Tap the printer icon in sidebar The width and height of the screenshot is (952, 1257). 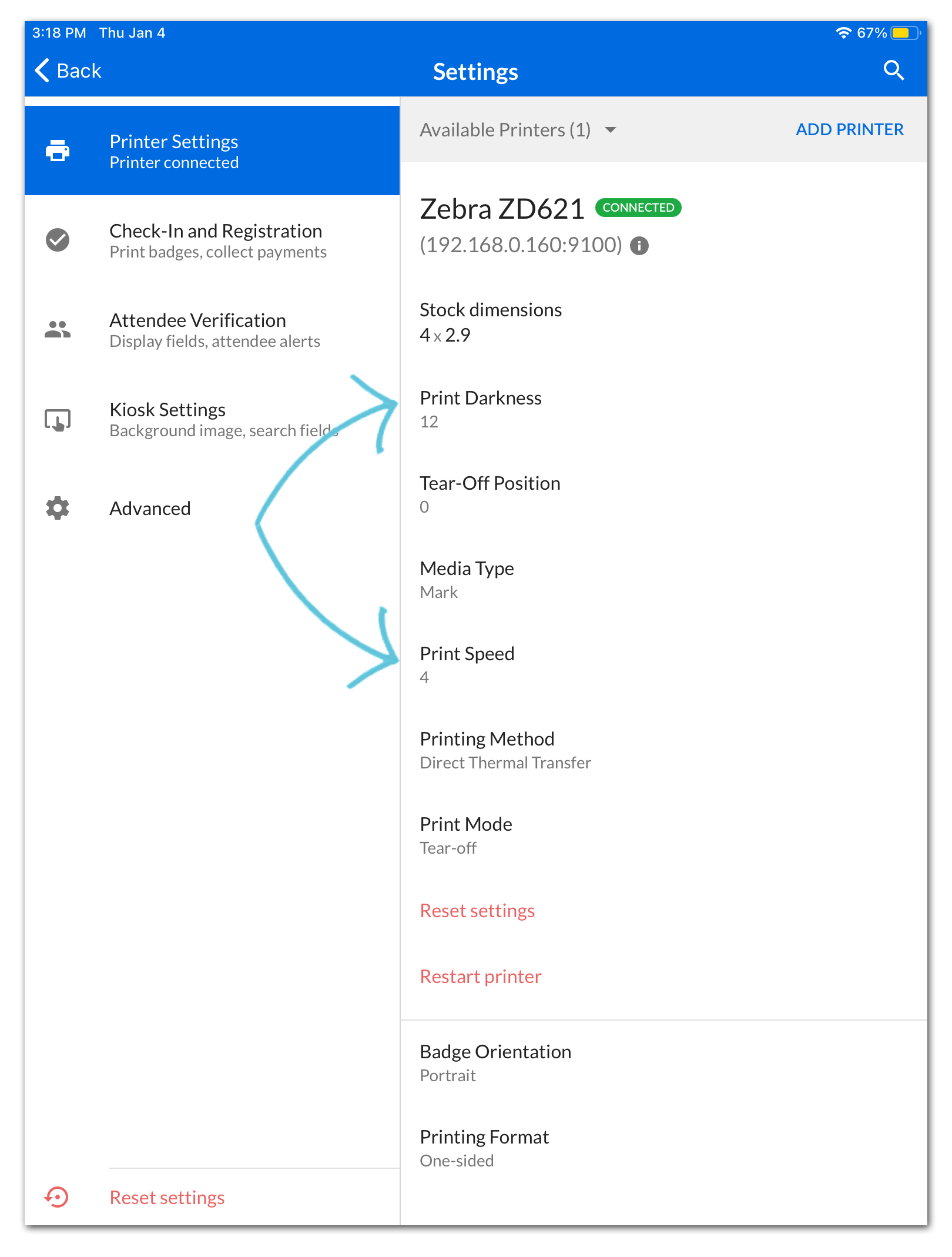pyautogui.click(x=58, y=151)
